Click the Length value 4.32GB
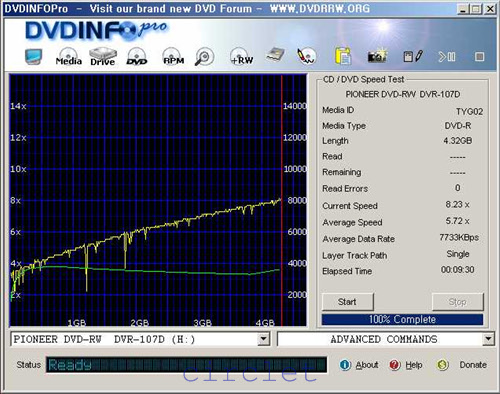Image resolution: width=500 pixels, height=394 pixels. pos(458,141)
